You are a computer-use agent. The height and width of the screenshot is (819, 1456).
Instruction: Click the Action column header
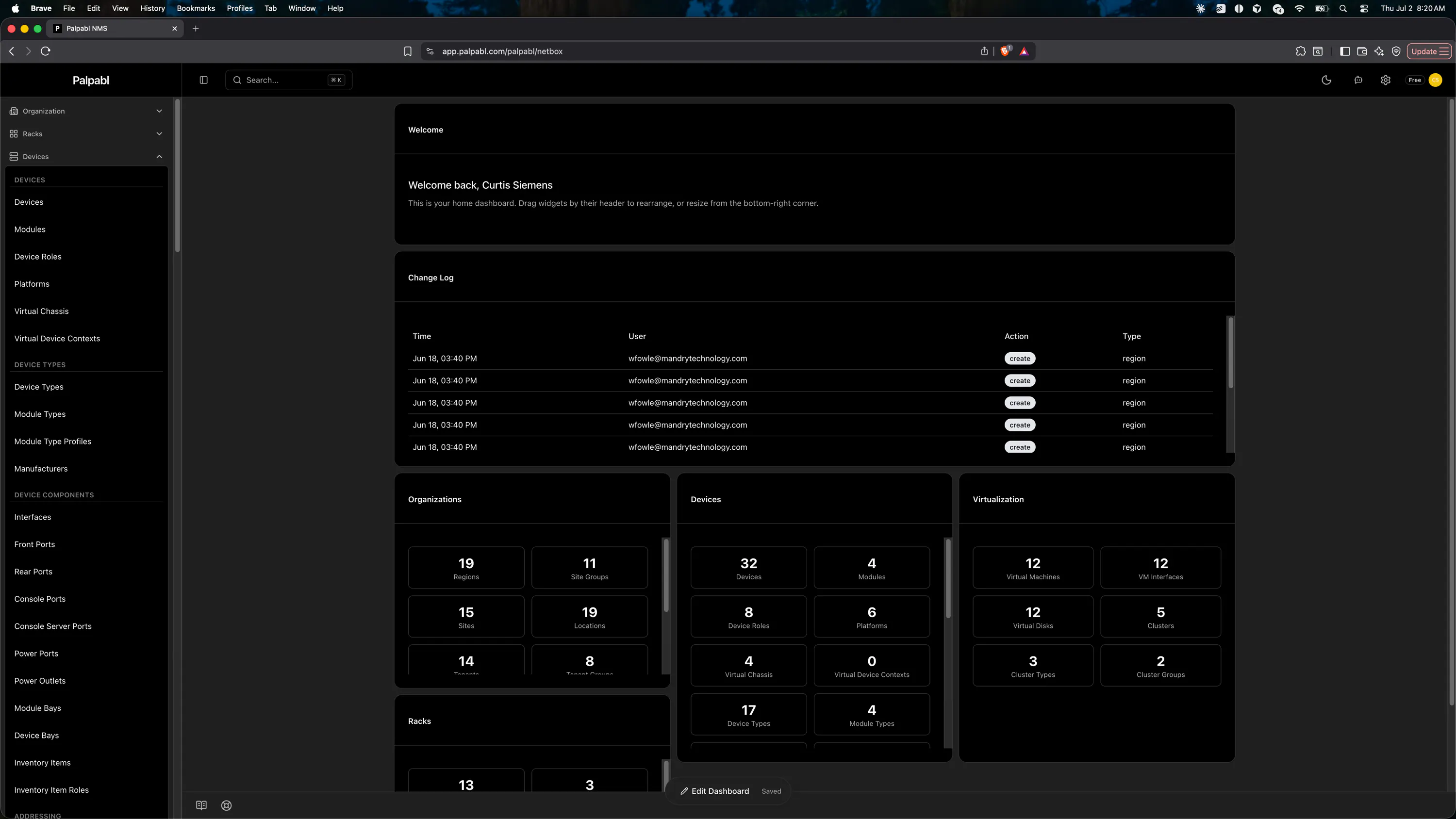[1016, 336]
